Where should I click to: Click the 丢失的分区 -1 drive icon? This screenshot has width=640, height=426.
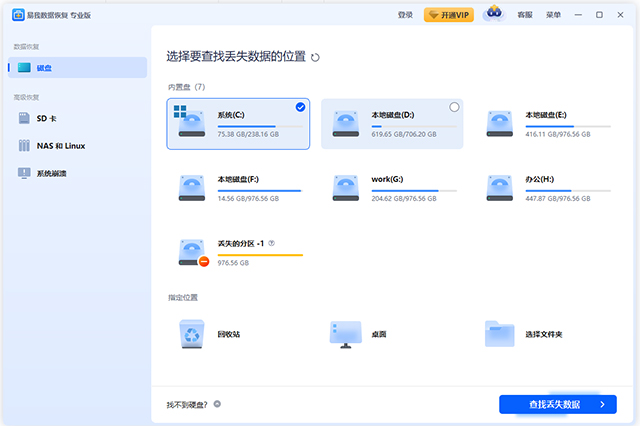click(x=194, y=253)
